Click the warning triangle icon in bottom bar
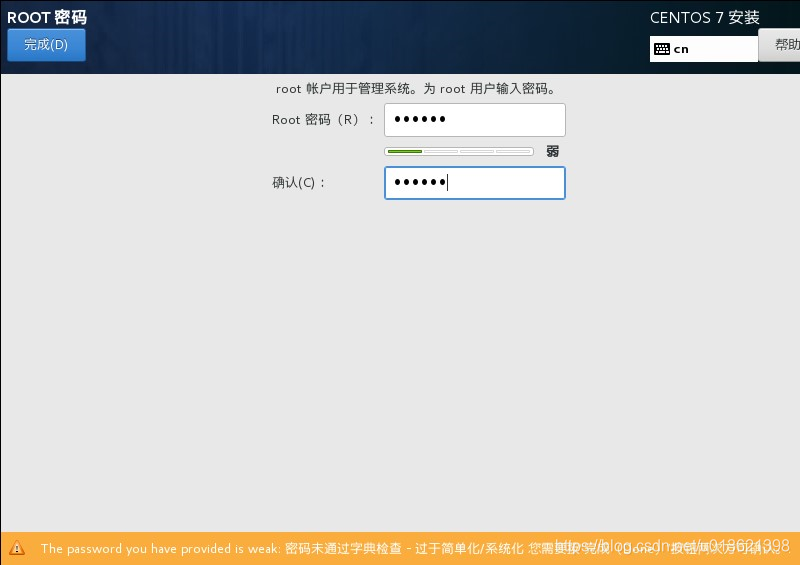800x565 pixels. (17, 548)
